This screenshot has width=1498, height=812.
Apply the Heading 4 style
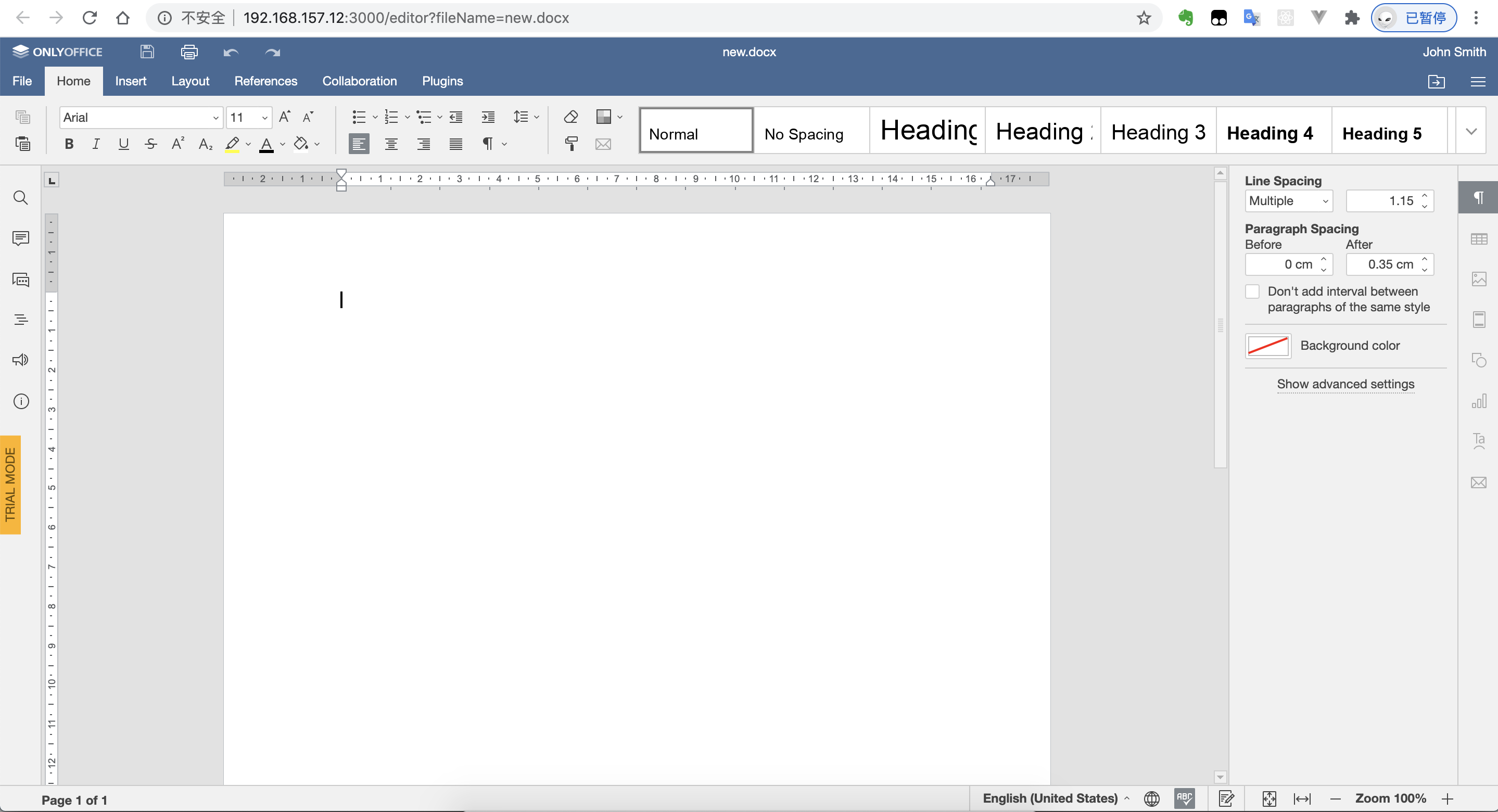[1270, 133]
